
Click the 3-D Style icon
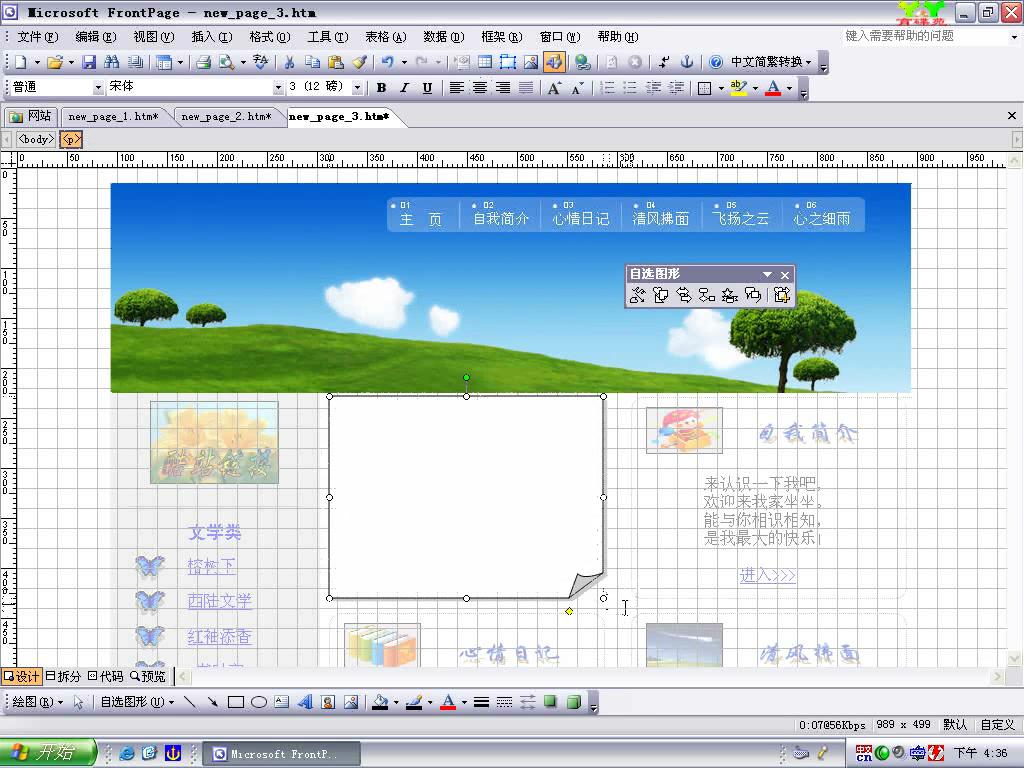(573, 702)
